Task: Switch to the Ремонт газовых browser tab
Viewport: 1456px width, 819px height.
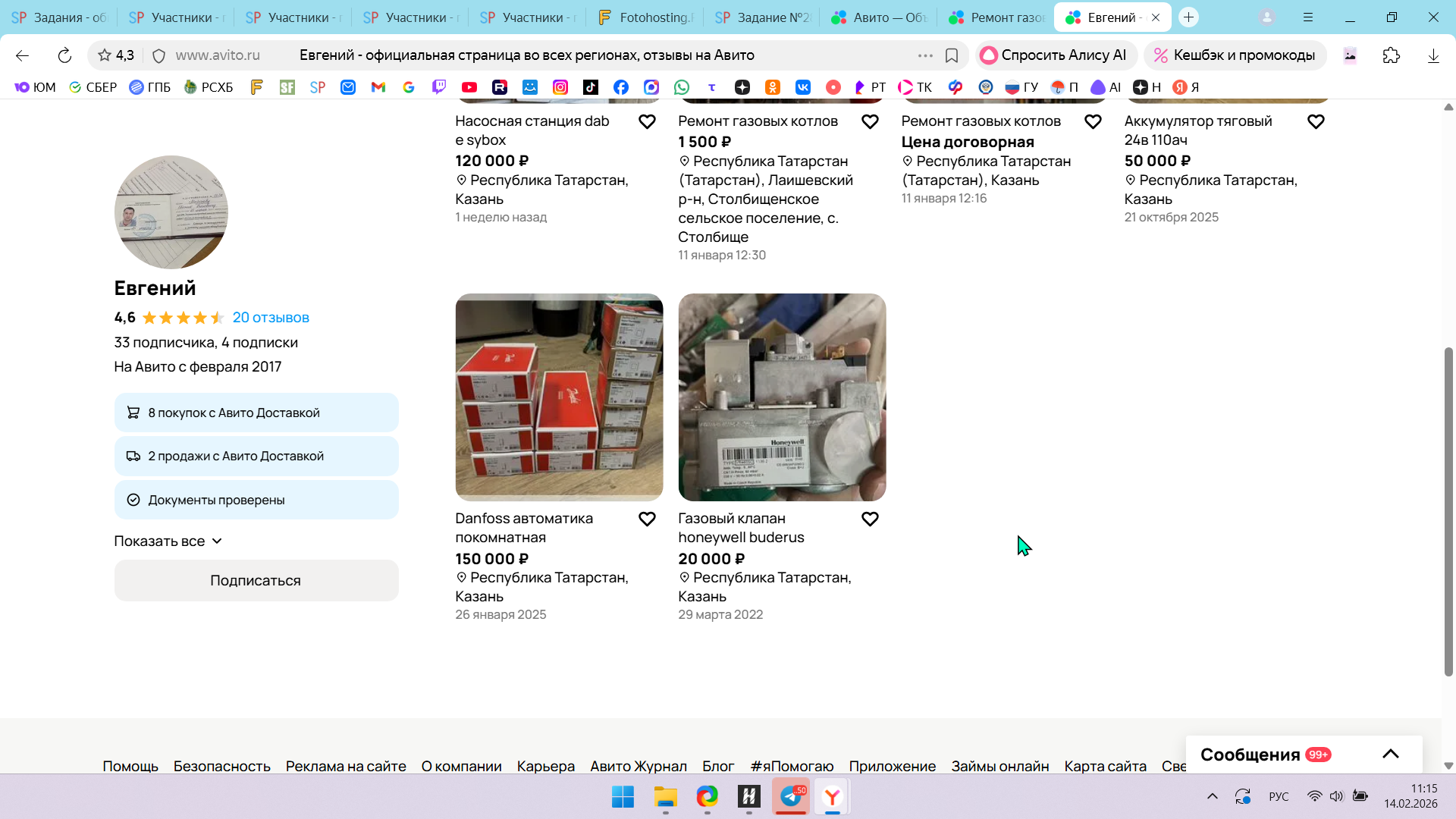Action: click(x=996, y=17)
